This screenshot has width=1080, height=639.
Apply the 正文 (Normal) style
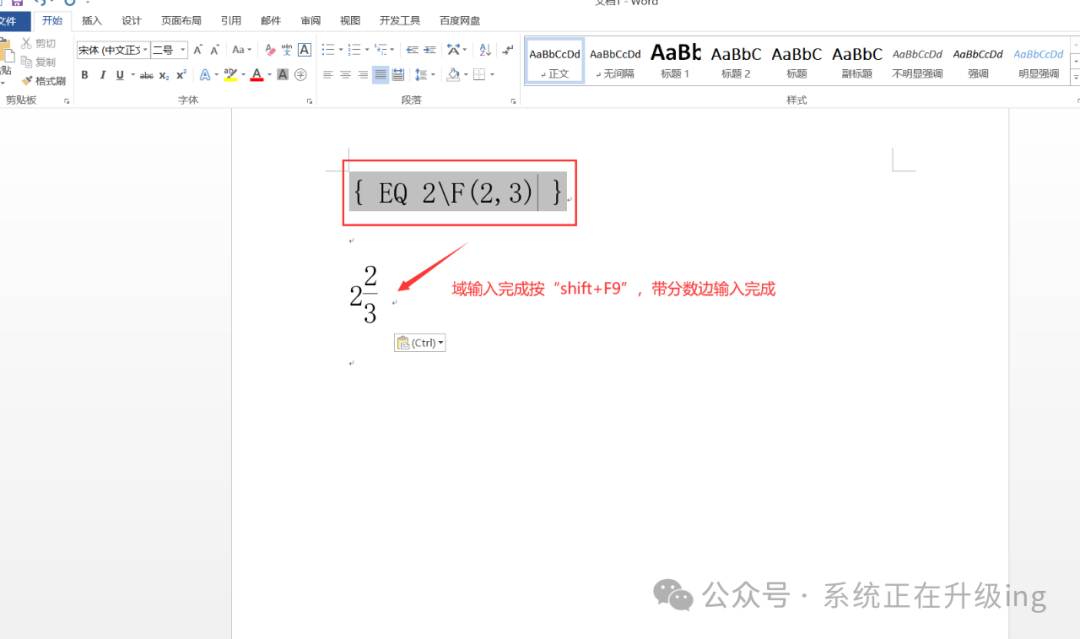(x=554, y=61)
